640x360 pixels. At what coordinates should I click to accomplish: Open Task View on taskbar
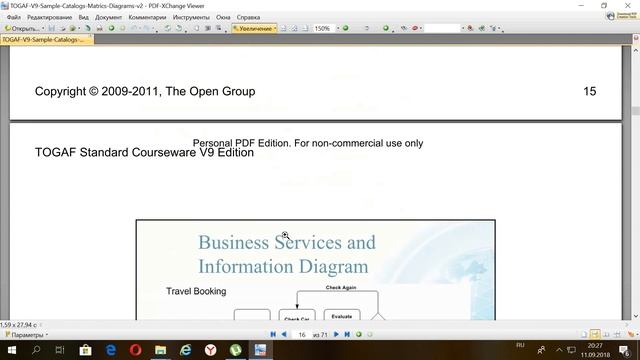click(60, 350)
